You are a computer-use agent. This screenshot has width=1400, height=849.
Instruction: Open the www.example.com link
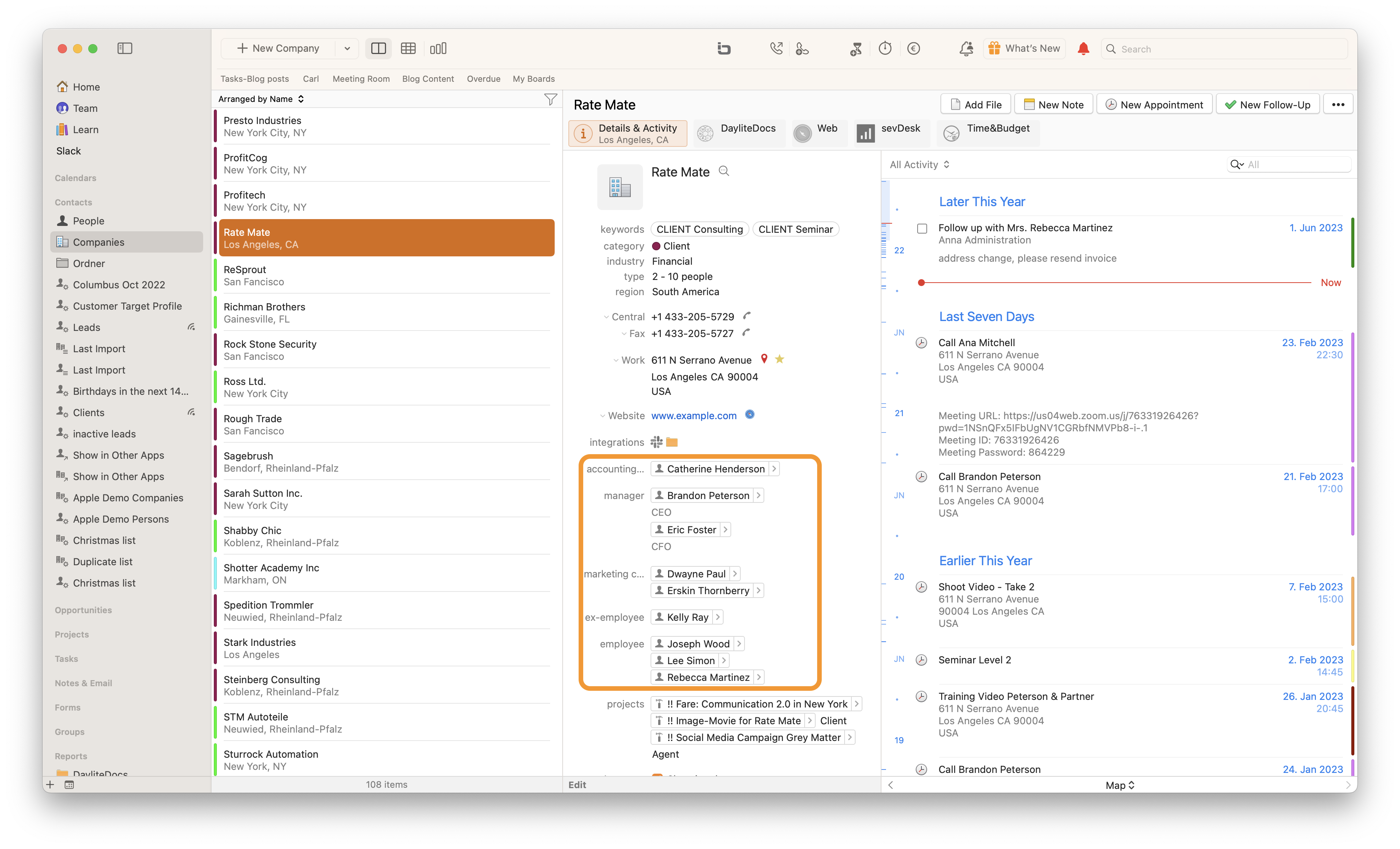coord(693,415)
